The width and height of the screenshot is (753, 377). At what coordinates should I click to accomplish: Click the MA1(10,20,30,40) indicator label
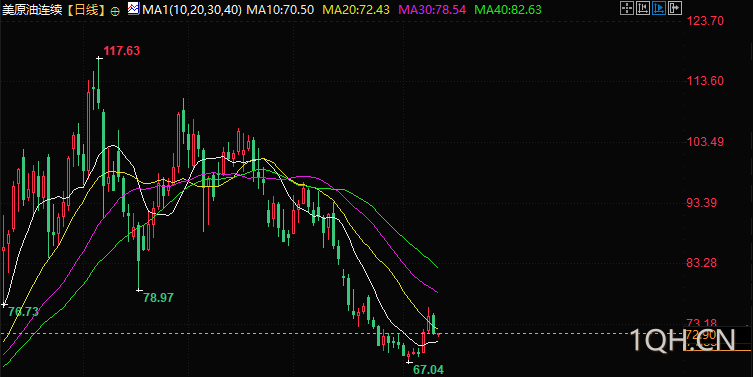[x=192, y=10]
